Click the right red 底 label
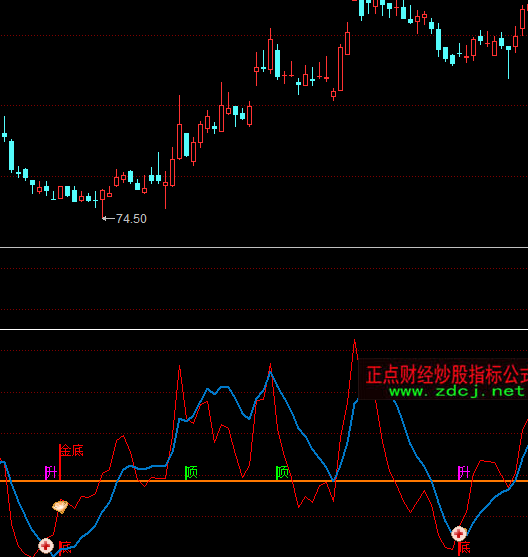This screenshot has height=557, width=528. pyautogui.click(x=464, y=548)
